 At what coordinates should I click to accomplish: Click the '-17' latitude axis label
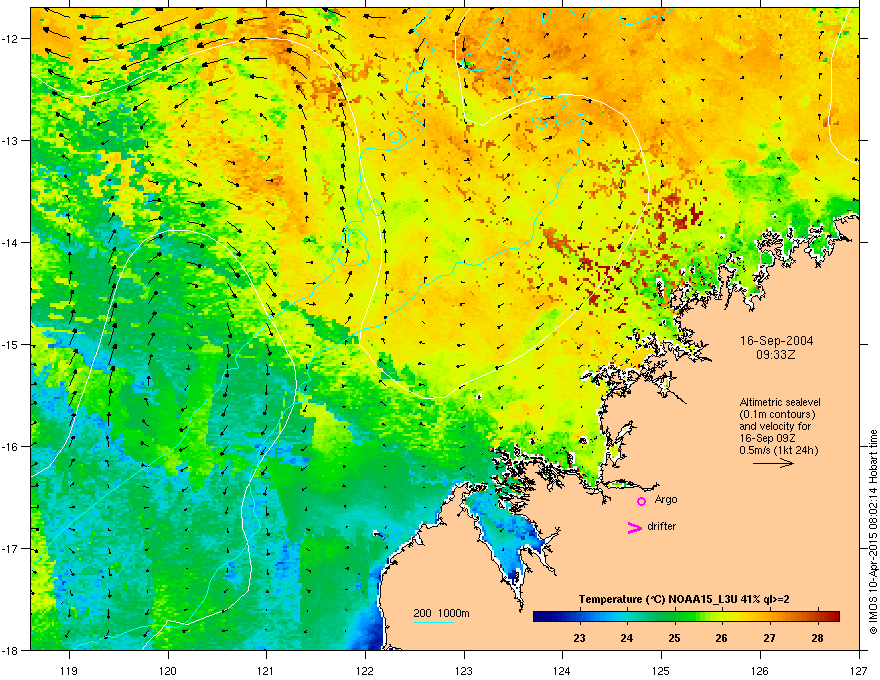click(10, 549)
